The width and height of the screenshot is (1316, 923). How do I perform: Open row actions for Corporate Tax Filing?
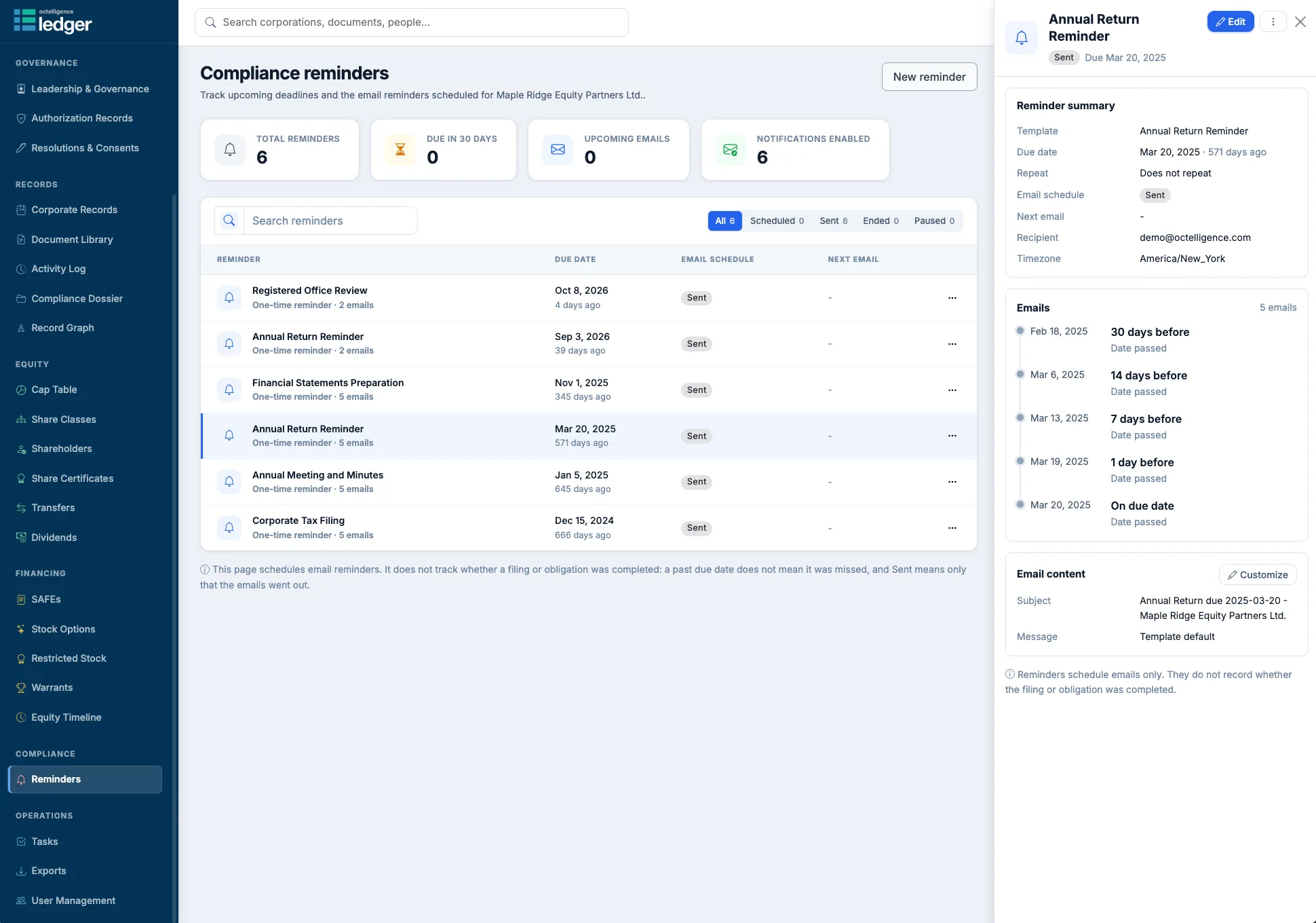[x=952, y=528]
